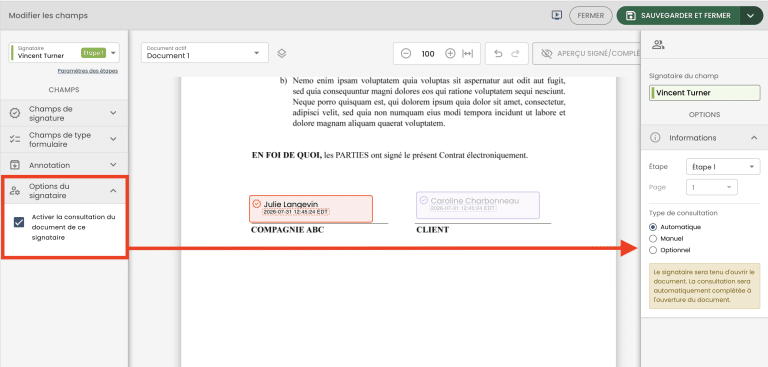The image size is (768, 367).
Task: Click the CHAMPS heading
Action: tap(64, 90)
